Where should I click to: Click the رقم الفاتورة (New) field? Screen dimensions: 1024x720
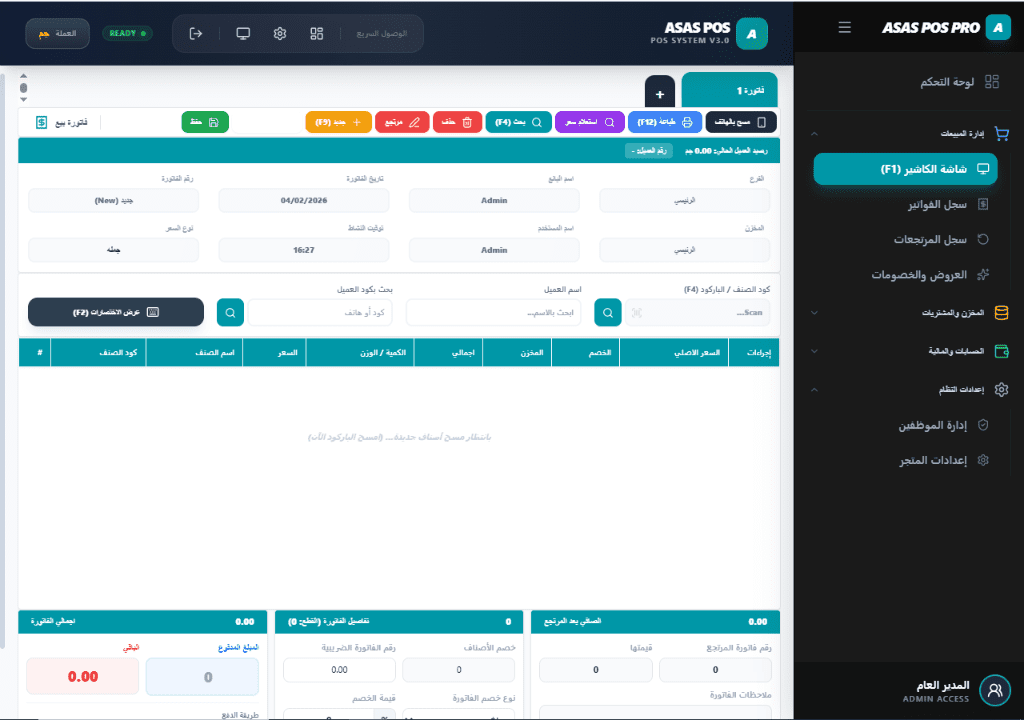tap(114, 201)
